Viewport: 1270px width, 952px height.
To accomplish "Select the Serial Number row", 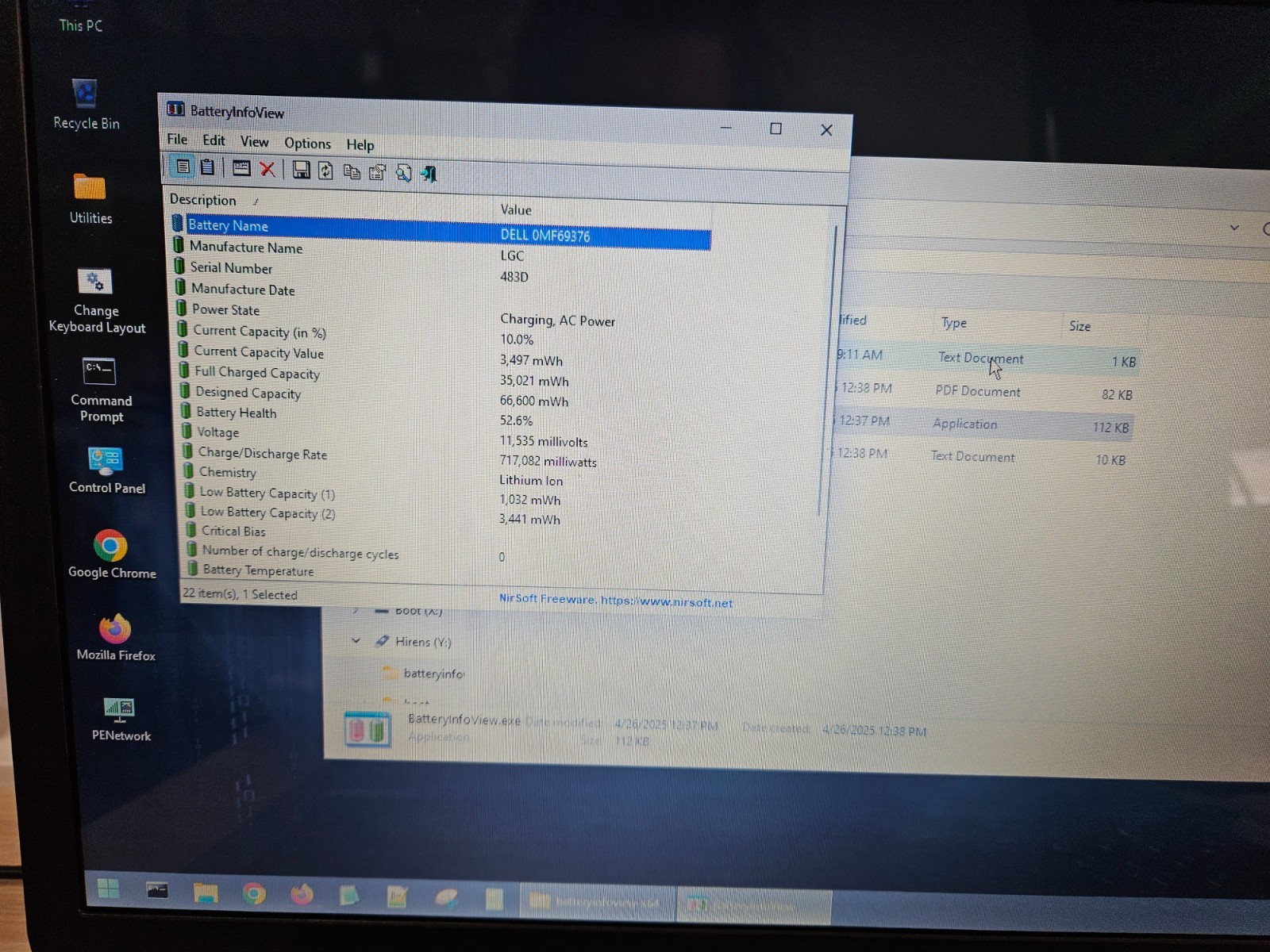I will [442, 272].
